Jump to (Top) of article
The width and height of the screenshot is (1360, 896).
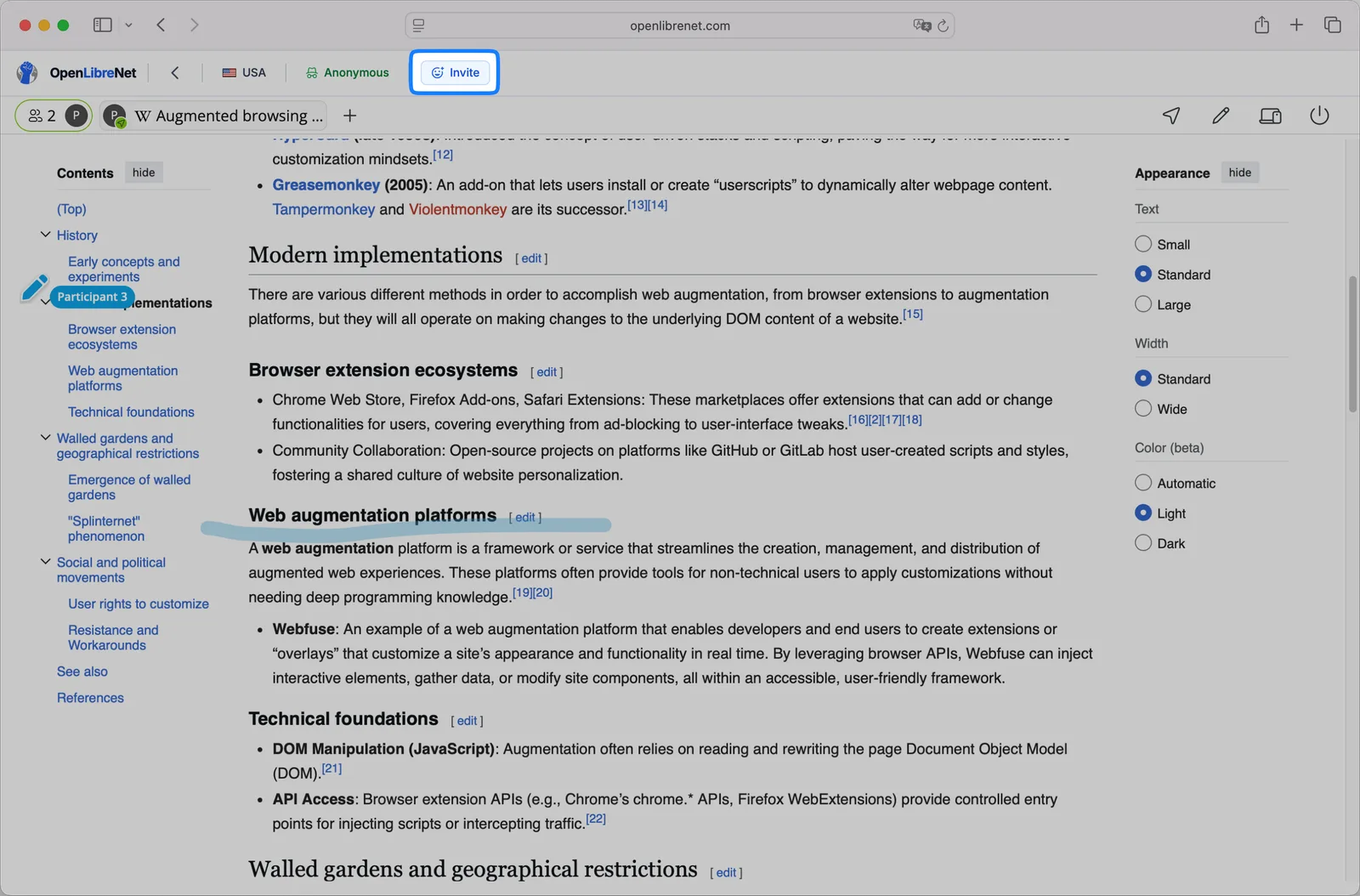(x=71, y=209)
